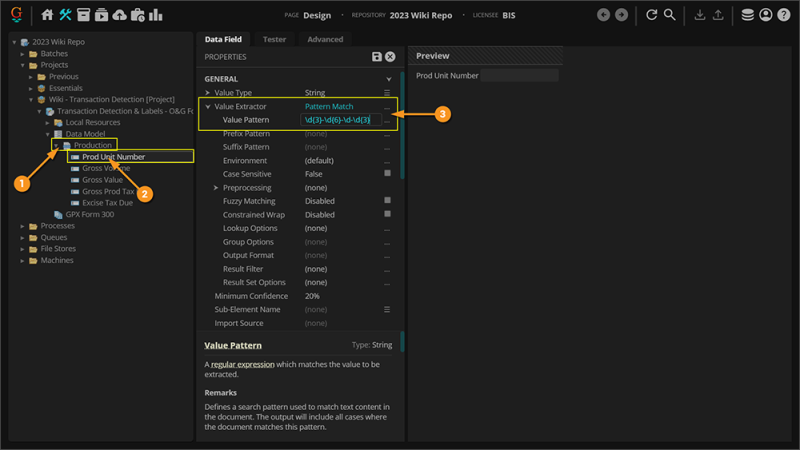Switch to the Tester tab

pos(274,39)
